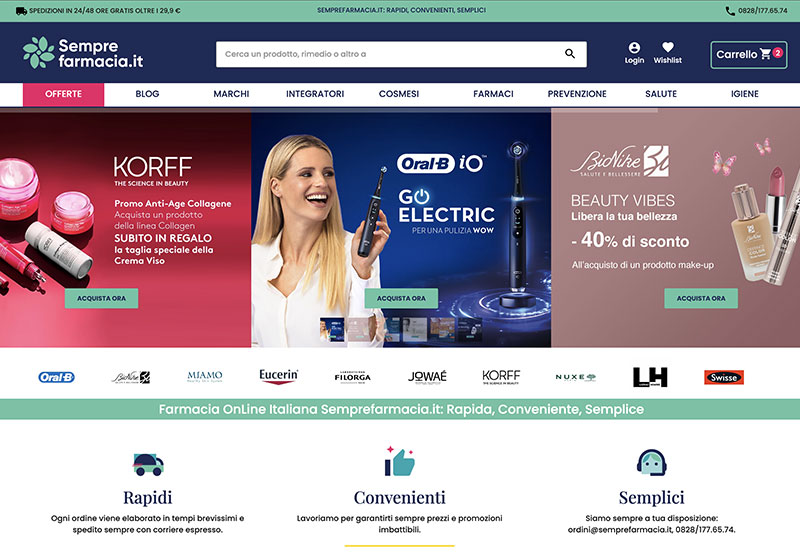Click the text 'SEMPREFARMACIA.IT: RAPIDI, CONVENIENTI, SEMPLICI'
The width and height of the screenshot is (800, 560).
(x=401, y=10)
